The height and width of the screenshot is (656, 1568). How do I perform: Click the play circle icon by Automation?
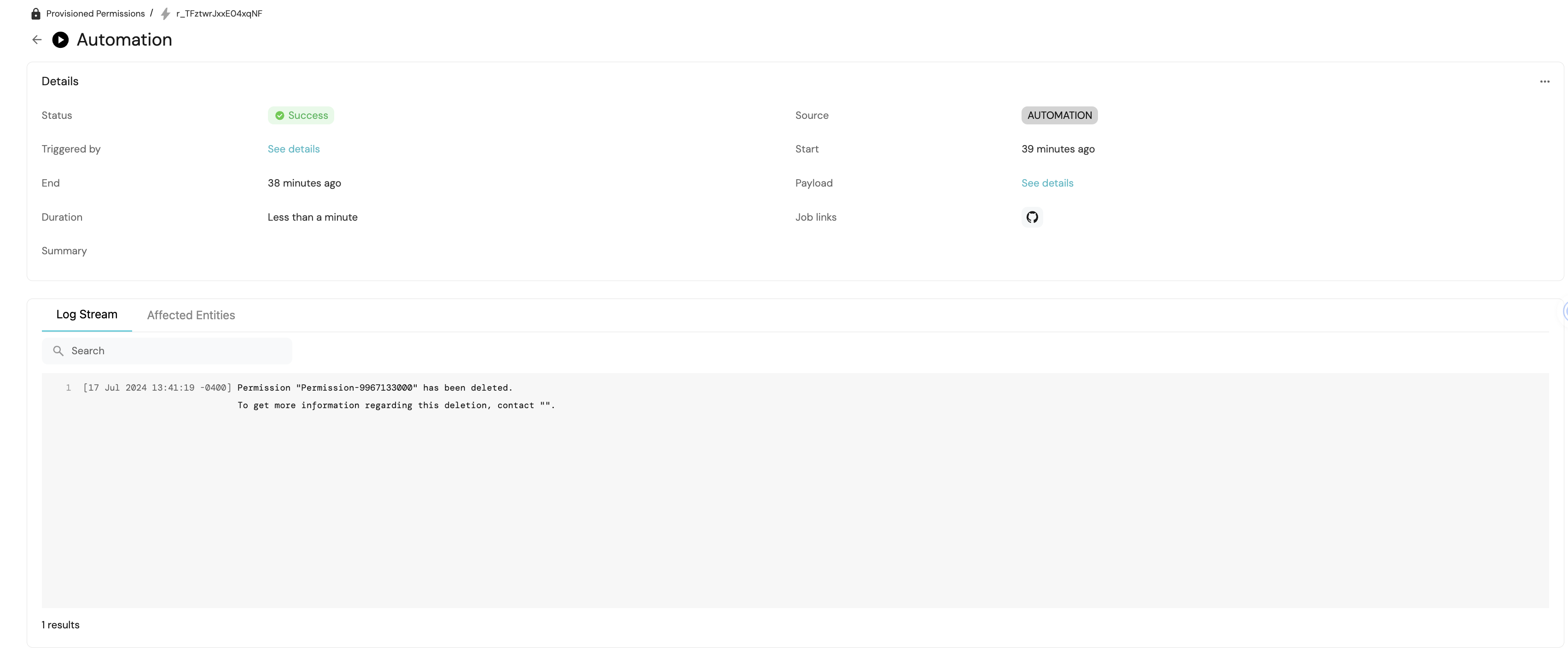(x=60, y=40)
